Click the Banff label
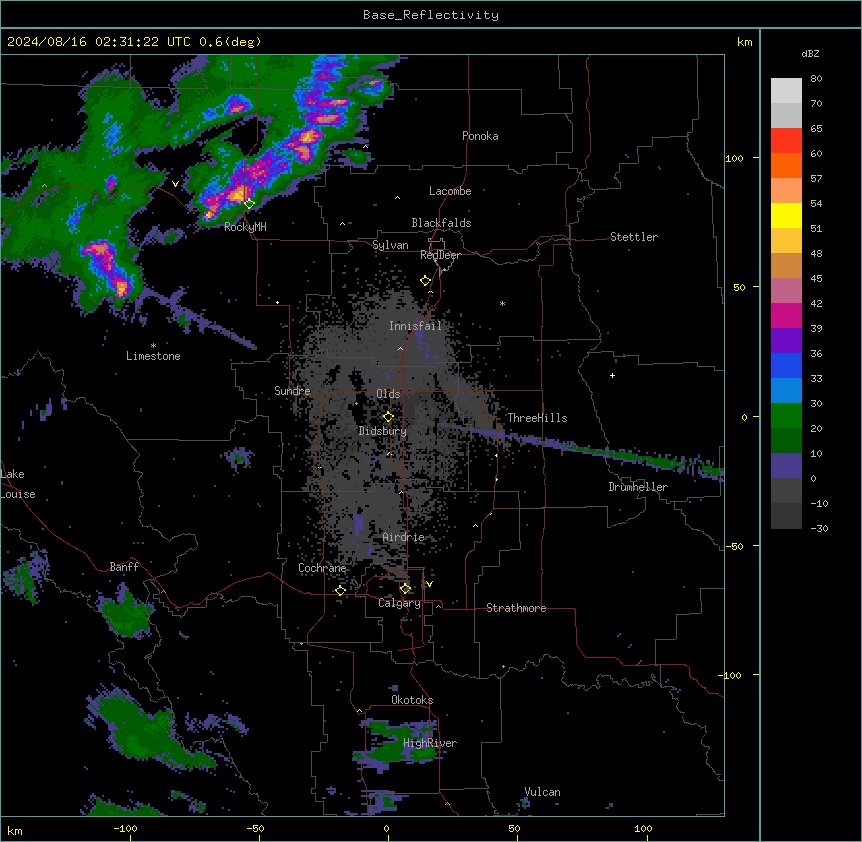The height and width of the screenshot is (842, 862). click(124, 567)
